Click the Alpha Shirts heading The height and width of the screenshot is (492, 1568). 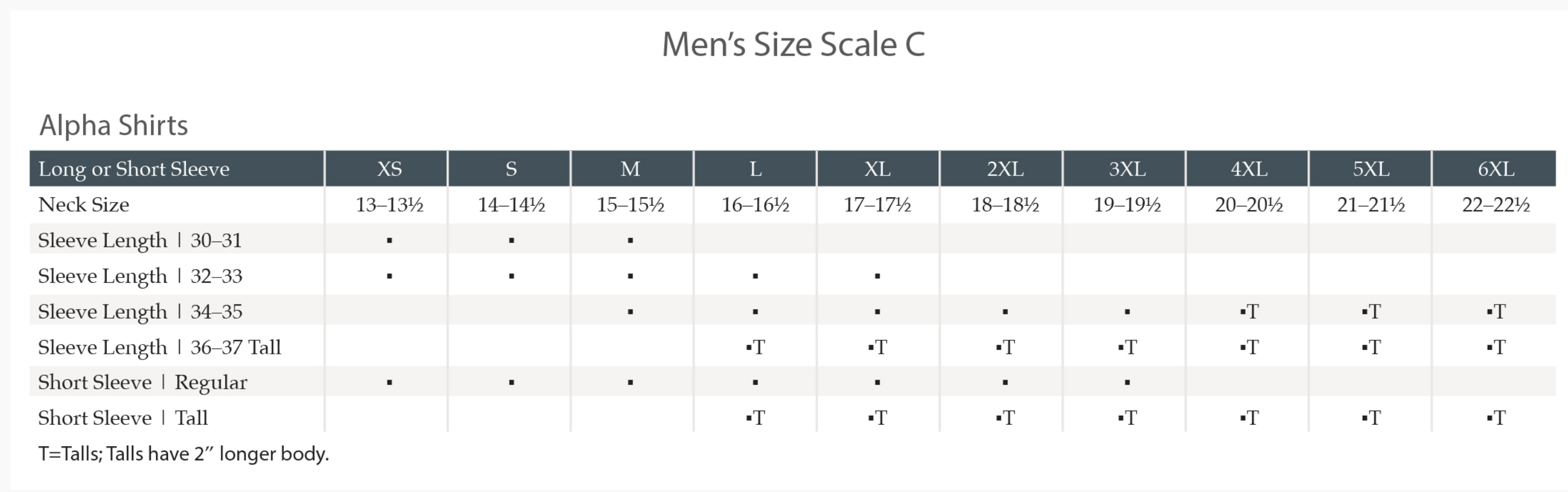[x=114, y=126]
